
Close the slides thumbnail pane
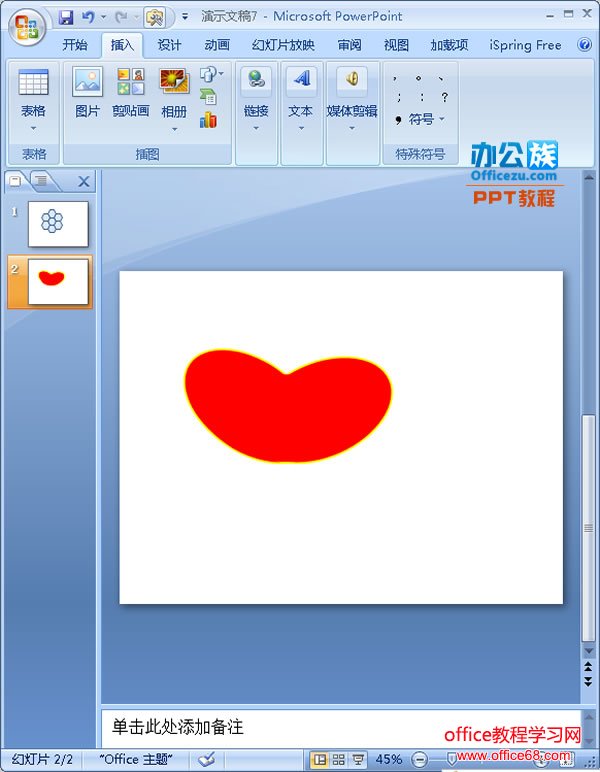pyautogui.click(x=84, y=182)
